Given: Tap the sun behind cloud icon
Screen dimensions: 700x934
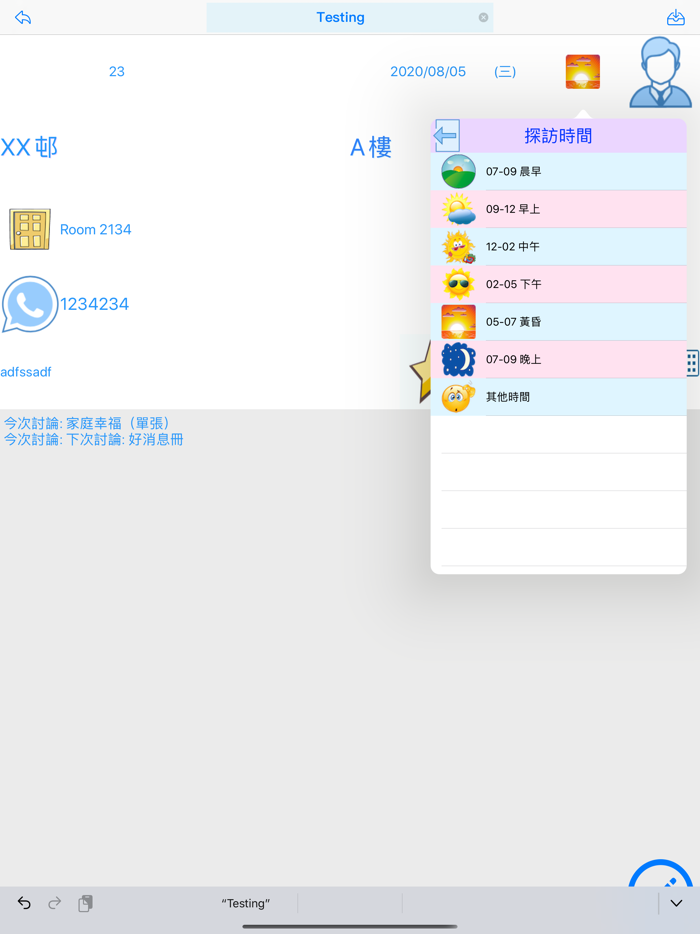Looking at the screenshot, I should (458, 209).
